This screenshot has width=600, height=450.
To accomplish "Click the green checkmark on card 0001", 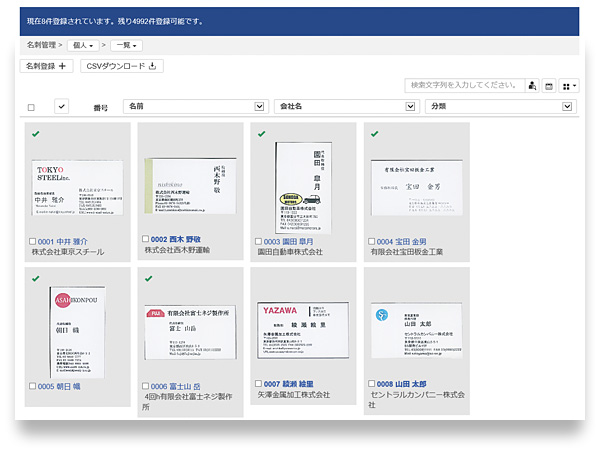I will point(36,134).
